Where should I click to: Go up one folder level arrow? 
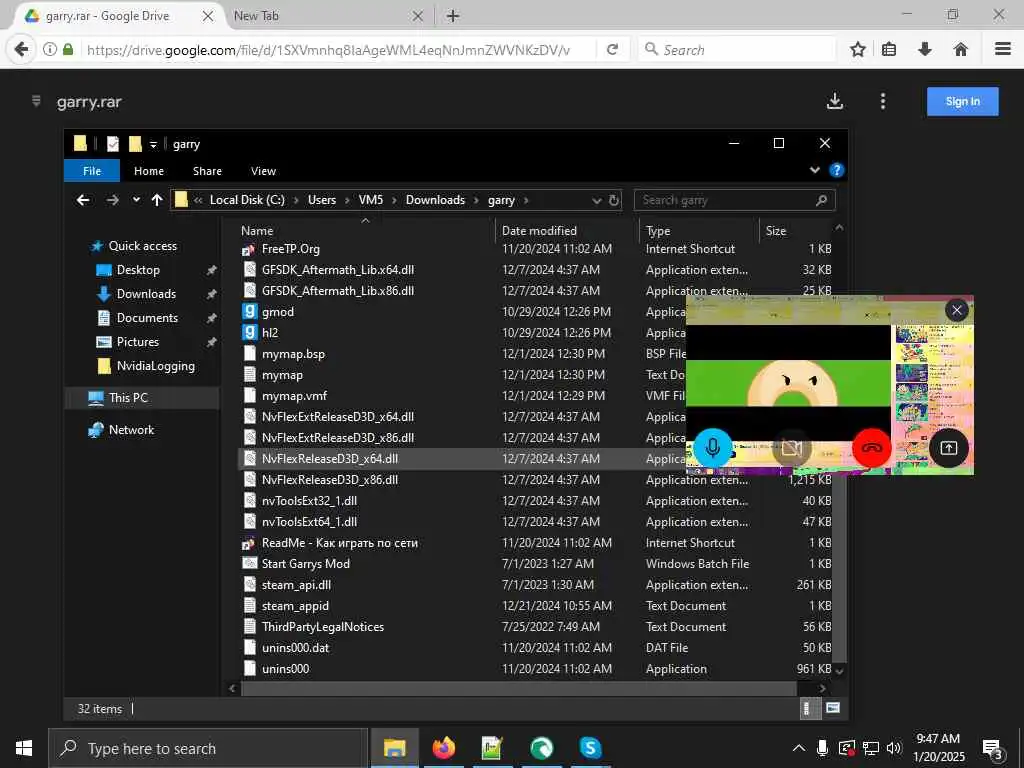click(157, 200)
